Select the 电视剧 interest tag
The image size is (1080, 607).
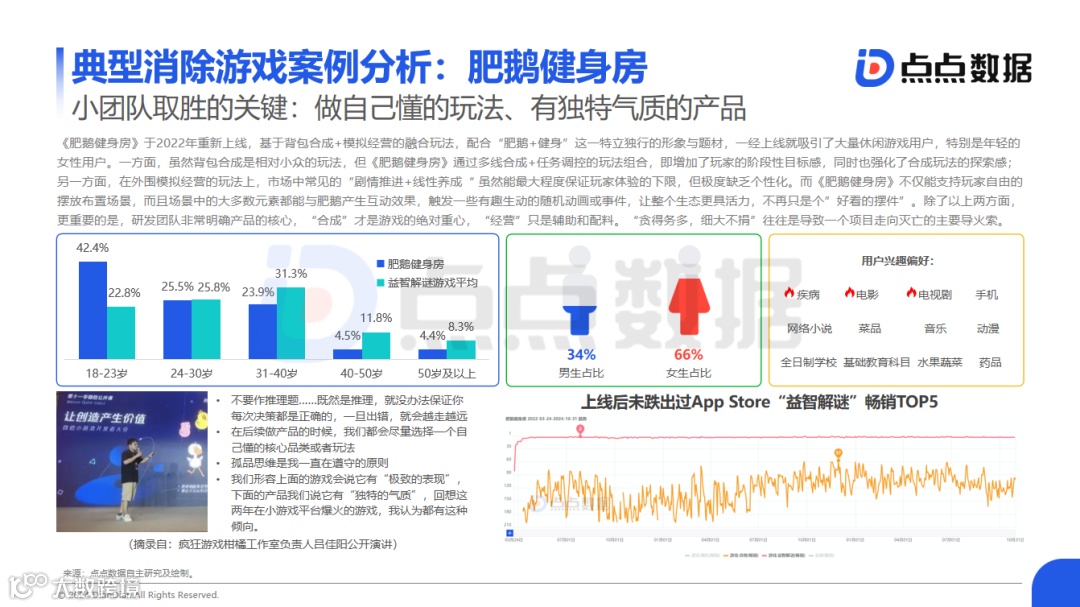[935, 295]
